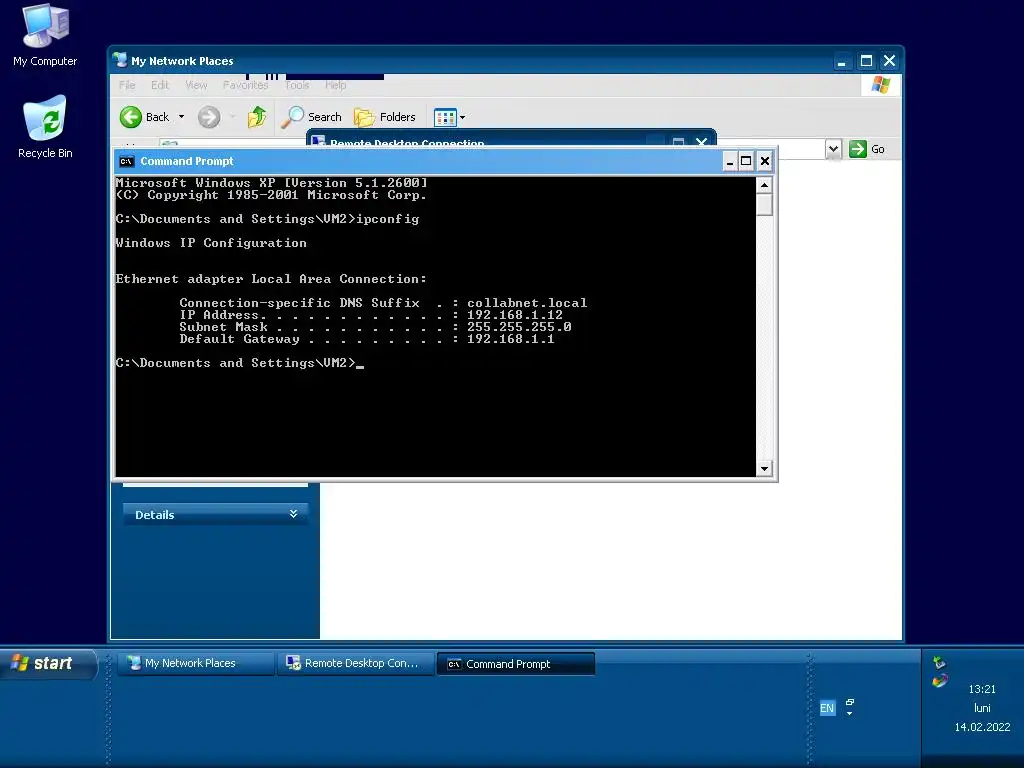Click the collabnet.local DNS suffix text
Viewport: 1024px width, 768px height.
point(526,303)
